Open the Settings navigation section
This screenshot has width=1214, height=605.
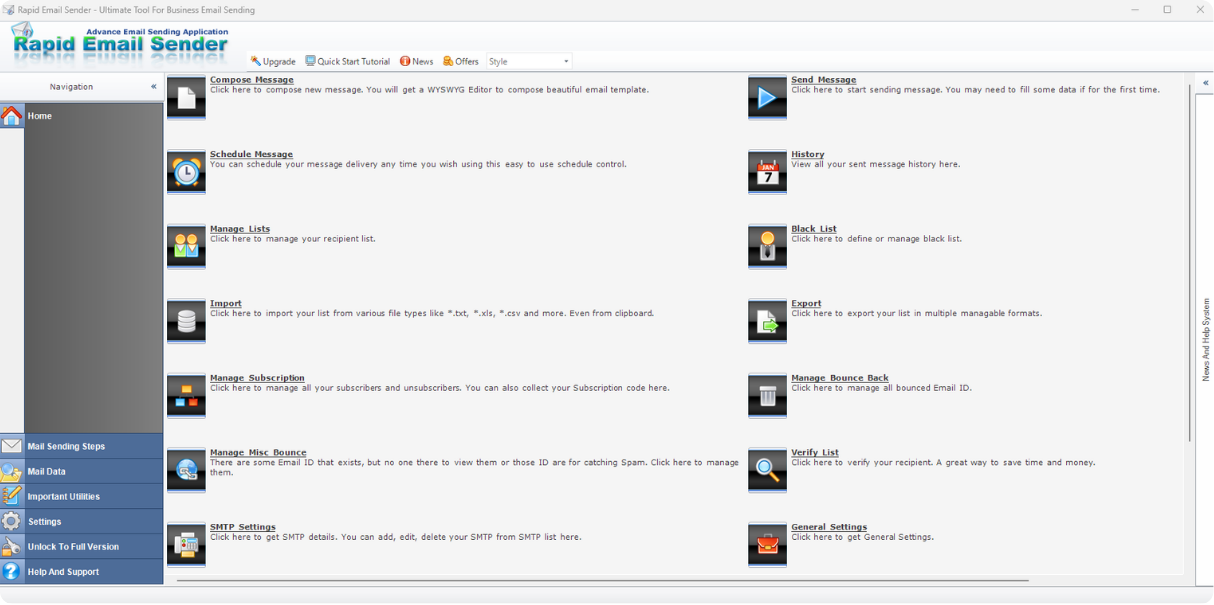(82, 521)
